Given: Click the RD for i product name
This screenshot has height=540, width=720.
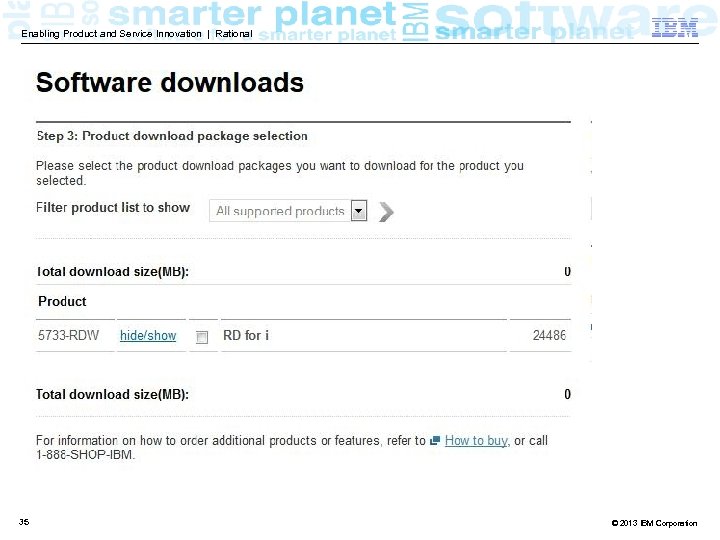Looking at the screenshot, I should pos(246,335).
